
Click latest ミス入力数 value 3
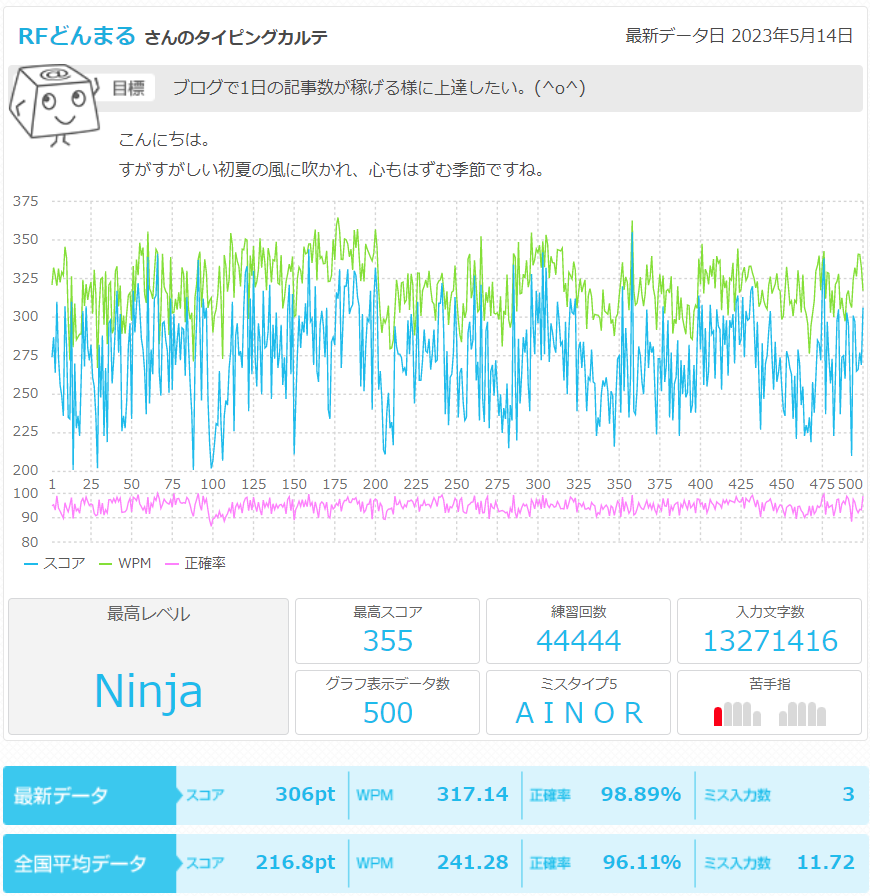848,794
